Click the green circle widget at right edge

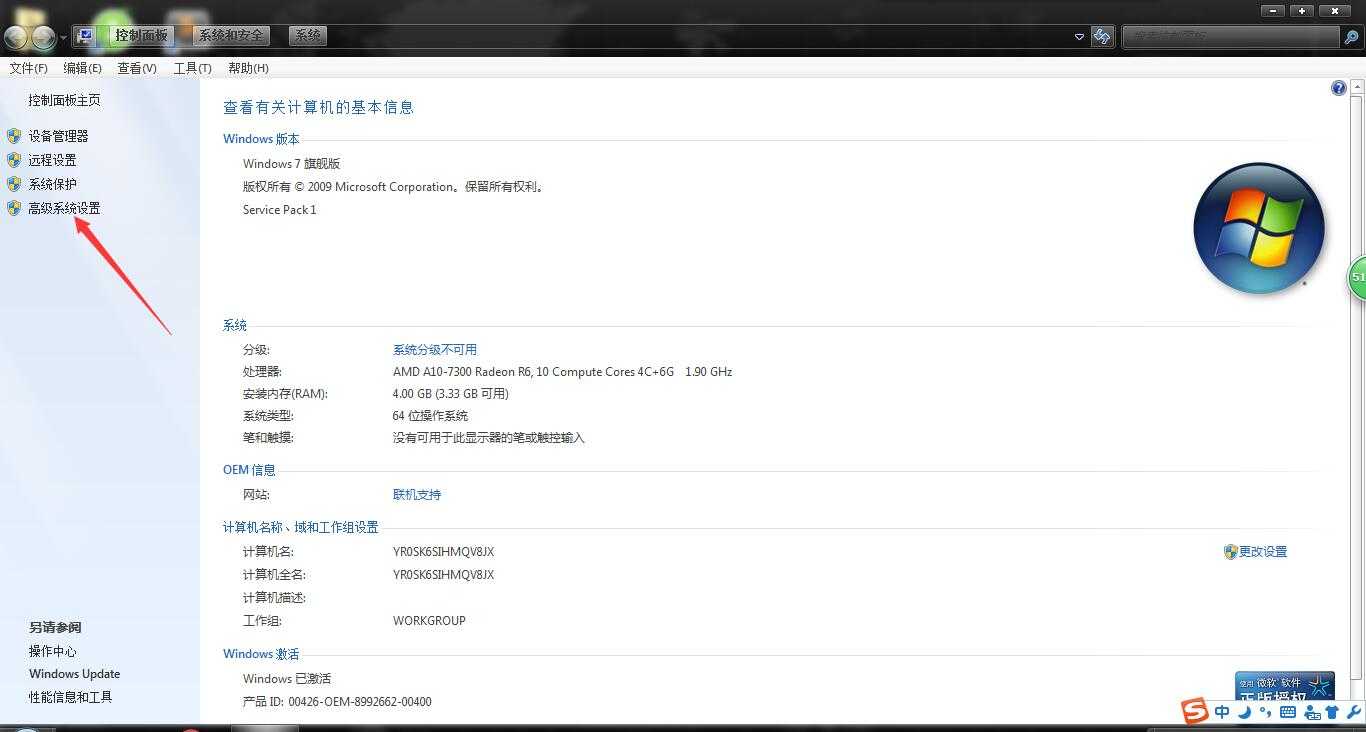[x=1357, y=277]
